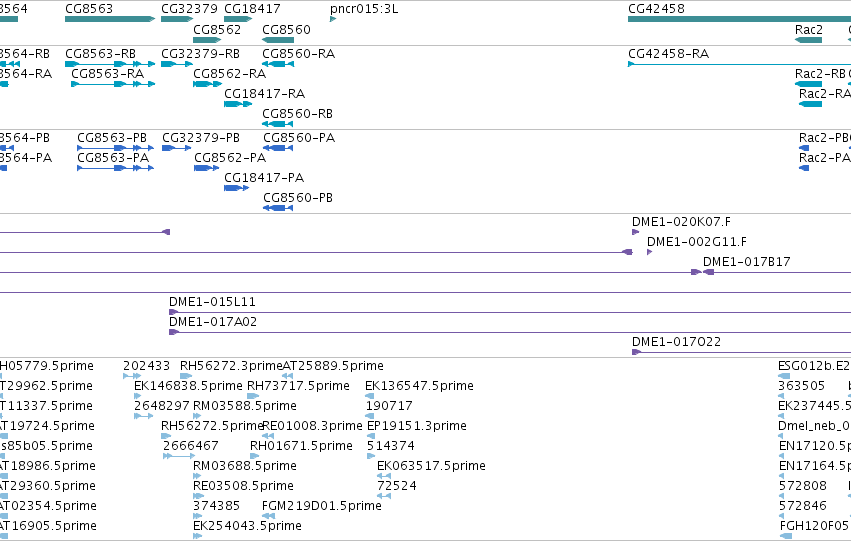Select the 202433 EST label

[x=147, y=366]
